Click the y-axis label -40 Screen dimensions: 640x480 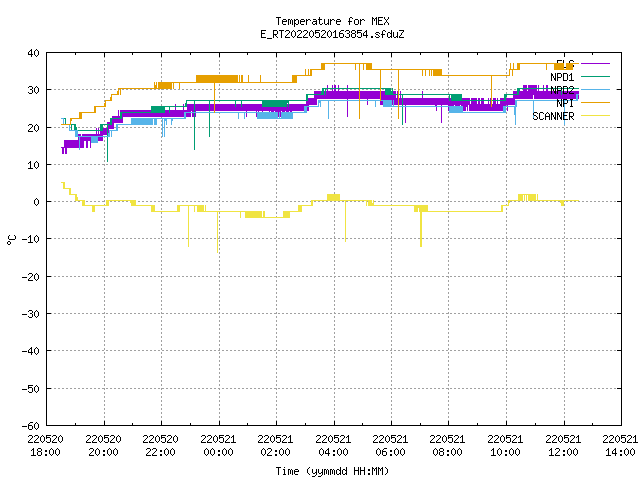pos(31,351)
